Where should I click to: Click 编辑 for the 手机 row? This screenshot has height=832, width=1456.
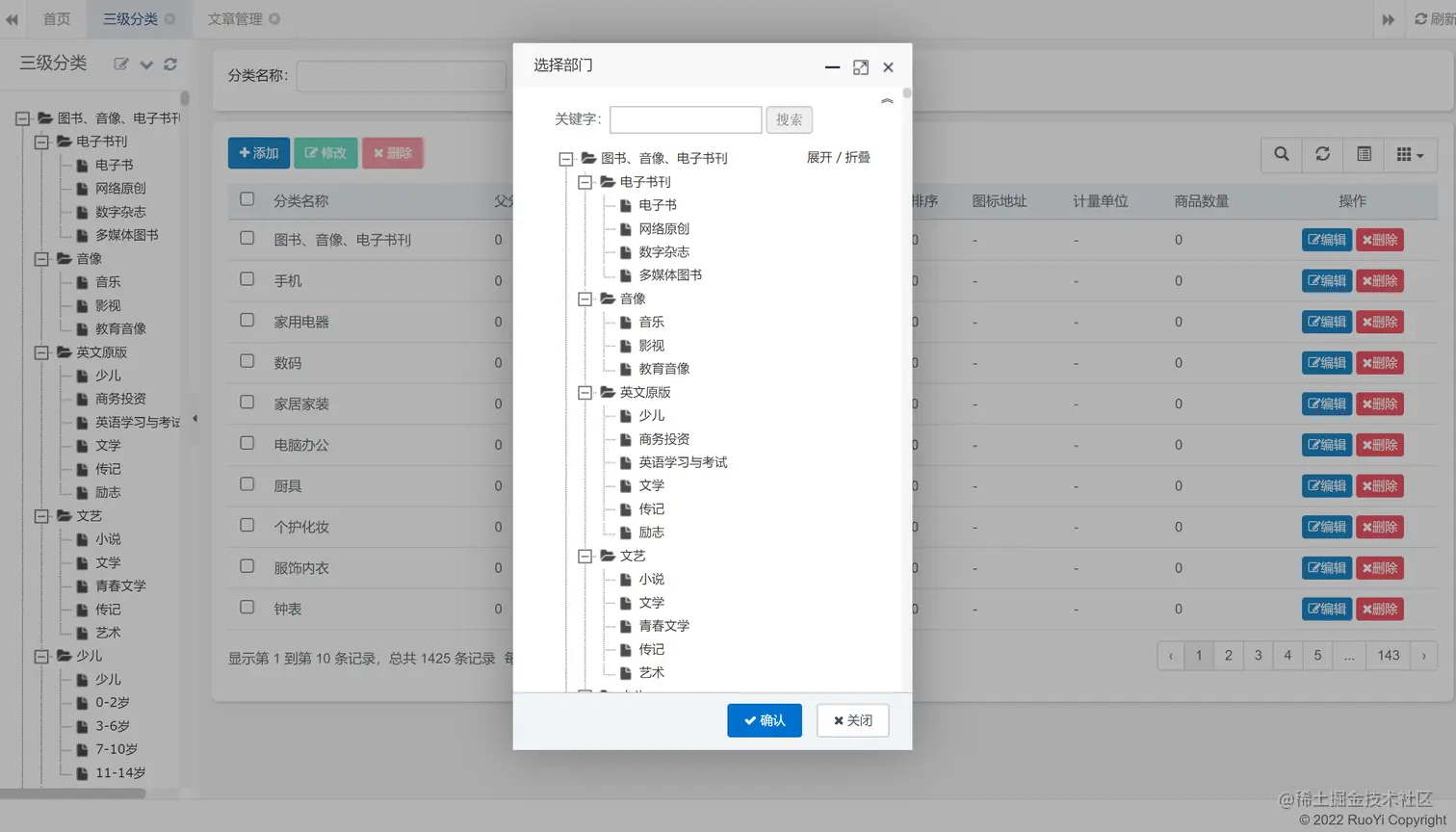pyautogui.click(x=1327, y=280)
